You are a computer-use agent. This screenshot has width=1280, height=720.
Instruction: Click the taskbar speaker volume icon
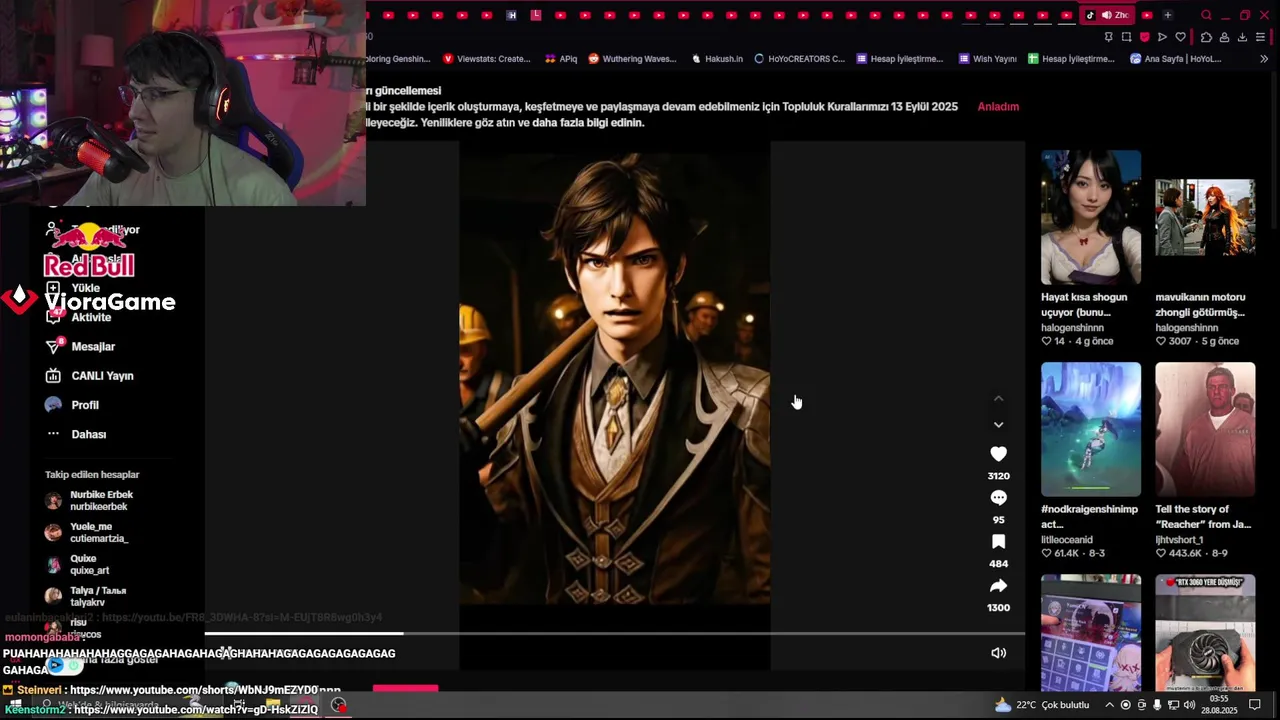[1189, 705]
